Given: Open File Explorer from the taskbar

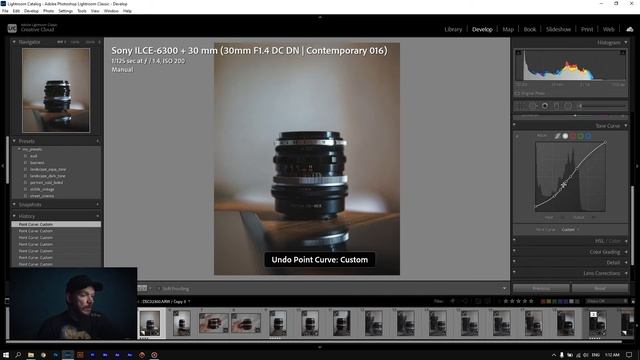Looking at the screenshot, I should (x=31, y=355).
